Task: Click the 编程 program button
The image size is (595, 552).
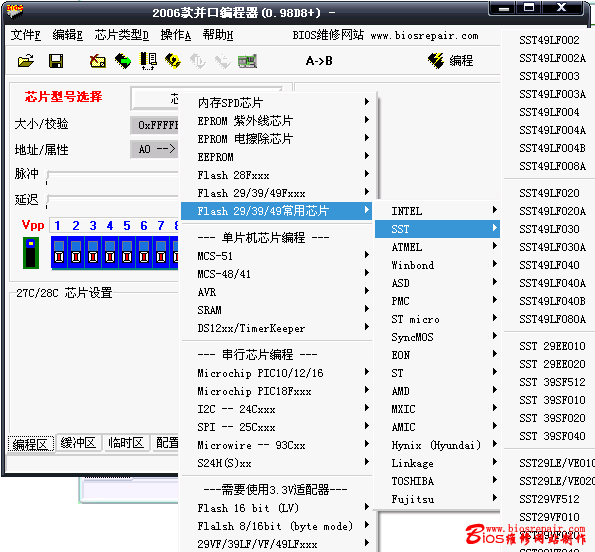Action: coord(451,61)
